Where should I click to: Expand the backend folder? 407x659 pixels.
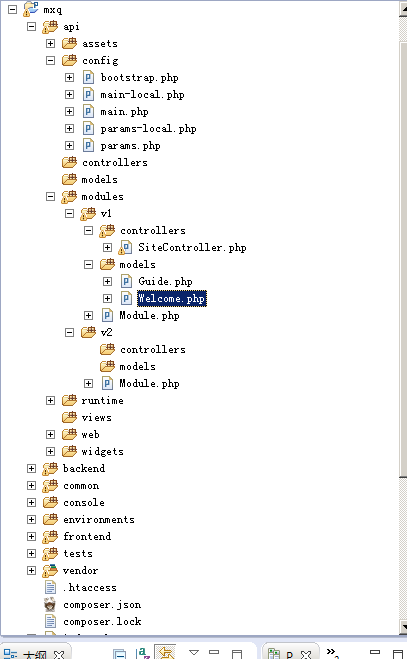pyautogui.click(x=32, y=468)
